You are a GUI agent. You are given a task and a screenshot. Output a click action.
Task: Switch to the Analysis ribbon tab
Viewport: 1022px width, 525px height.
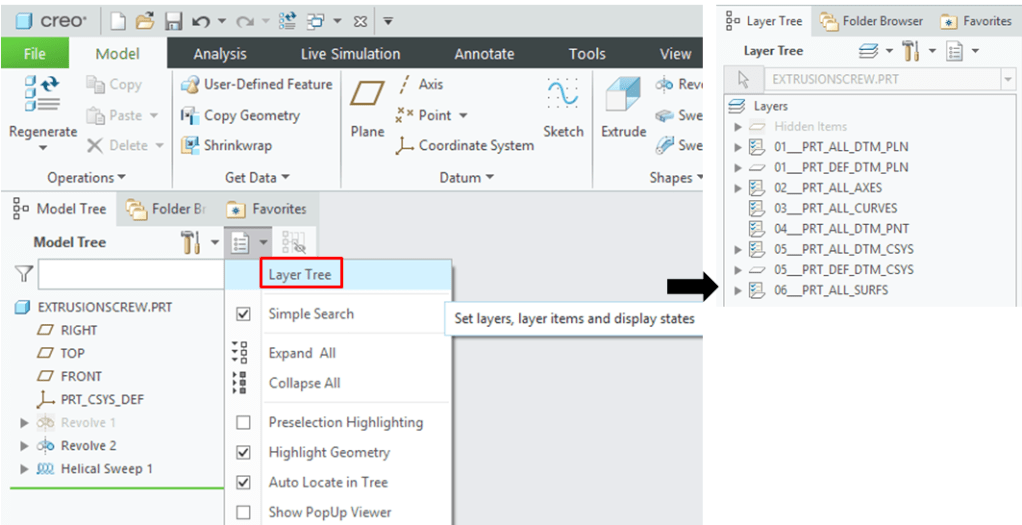[x=219, y=54]
